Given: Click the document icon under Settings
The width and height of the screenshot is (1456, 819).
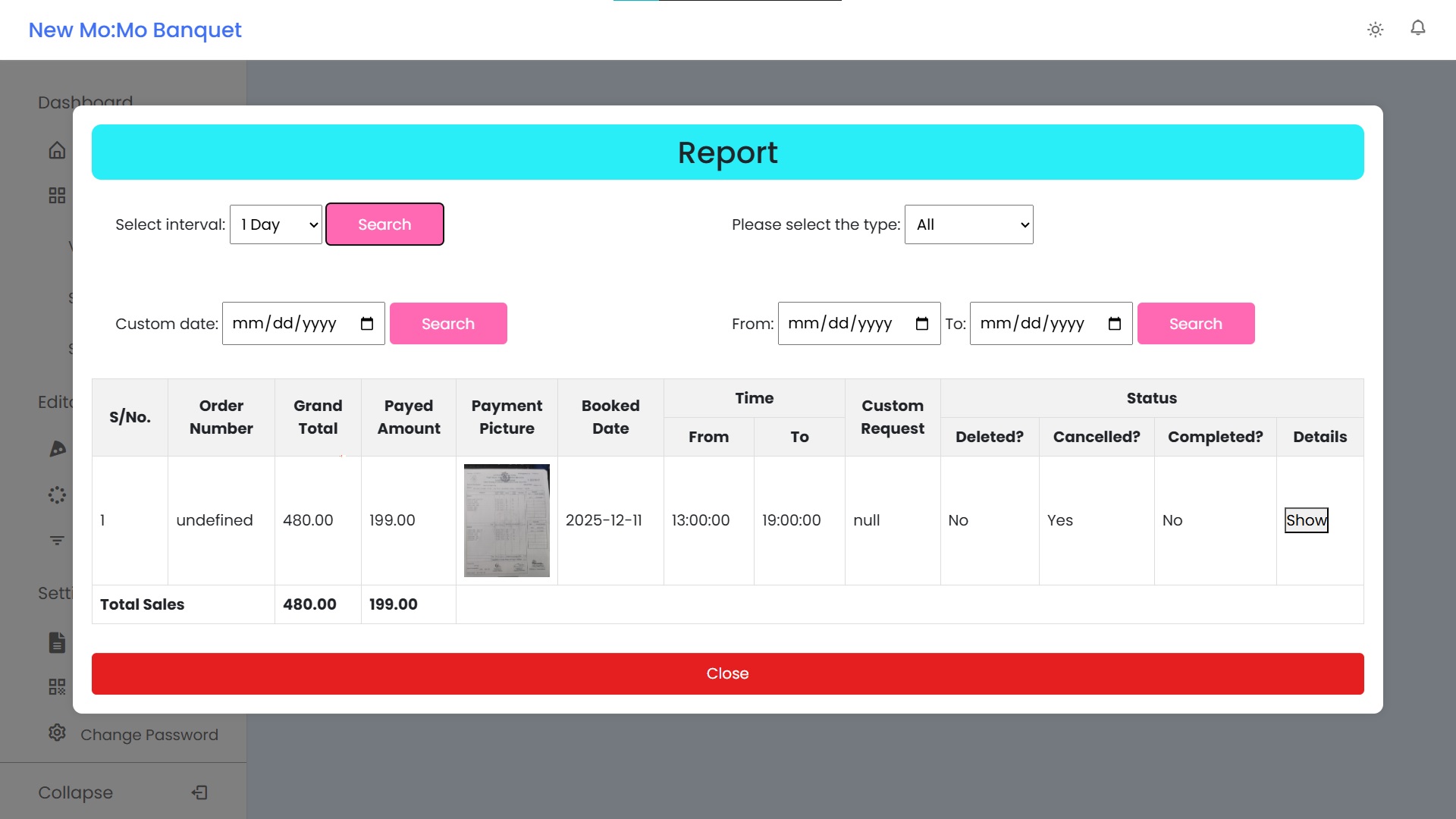Looking at the screenshot, I should click(x=57, y=642).
